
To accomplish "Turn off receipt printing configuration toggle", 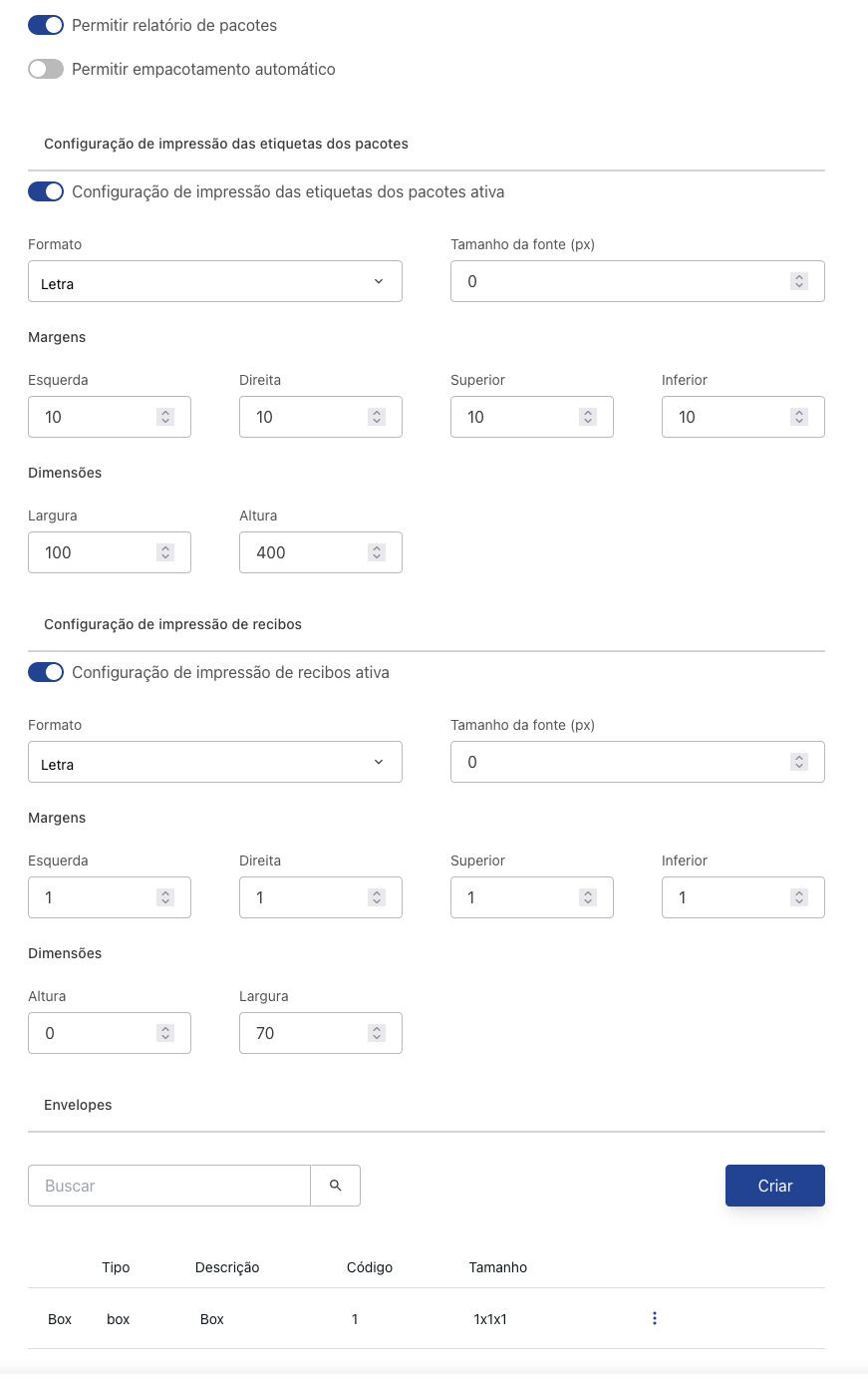I will coord(46,672).
